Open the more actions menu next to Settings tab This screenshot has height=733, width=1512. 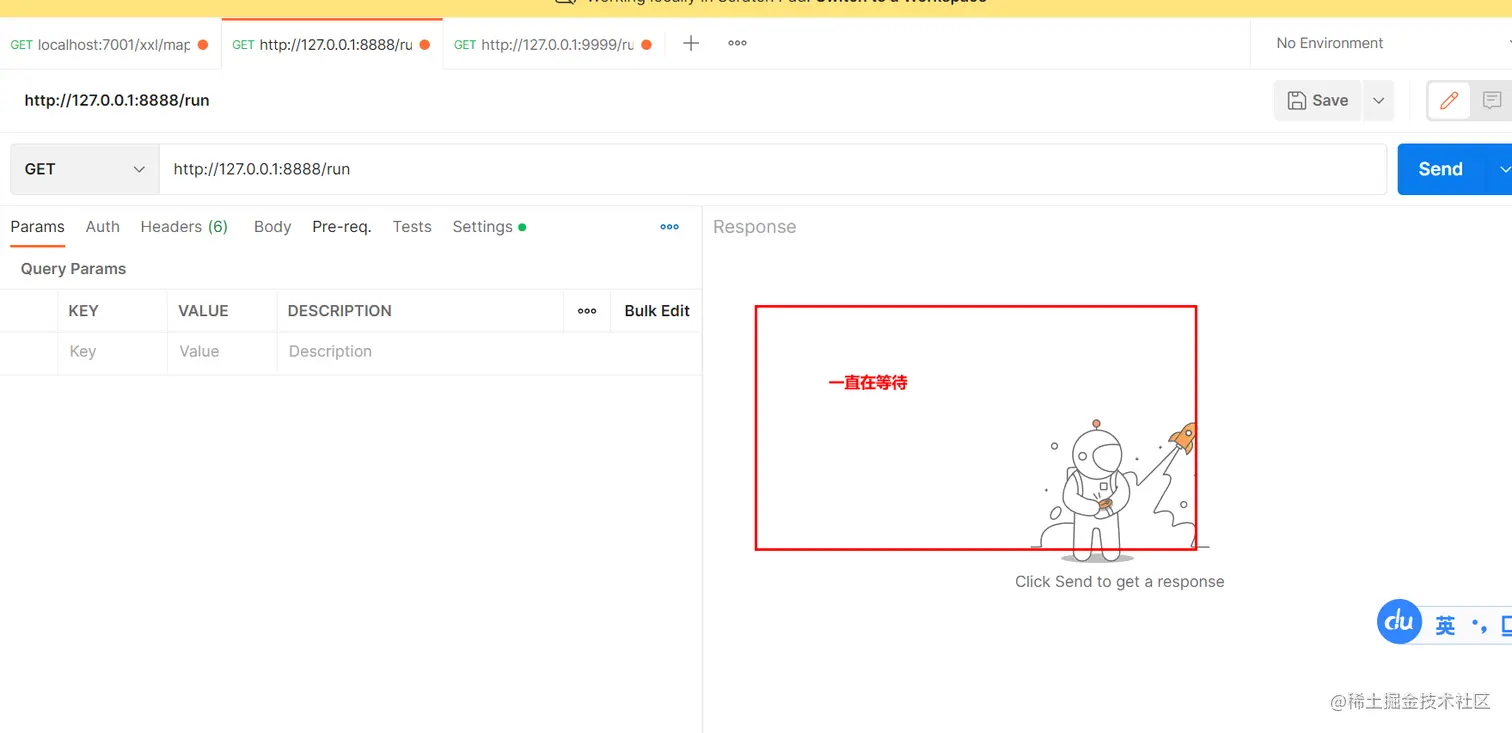pyautogui.click(x=669, y=227)
